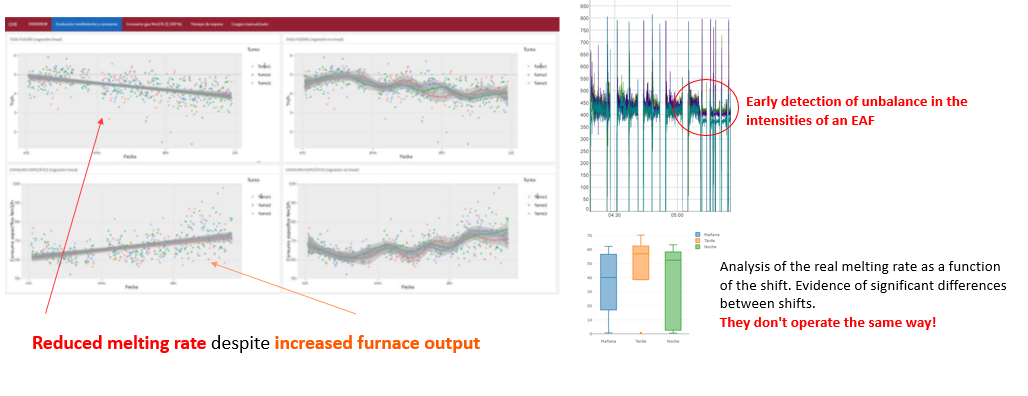The image size is (1028, 396).
Task: Toggle Turno2 in Consumo Específico linear chart legend
Action: (x=260, y=205)
